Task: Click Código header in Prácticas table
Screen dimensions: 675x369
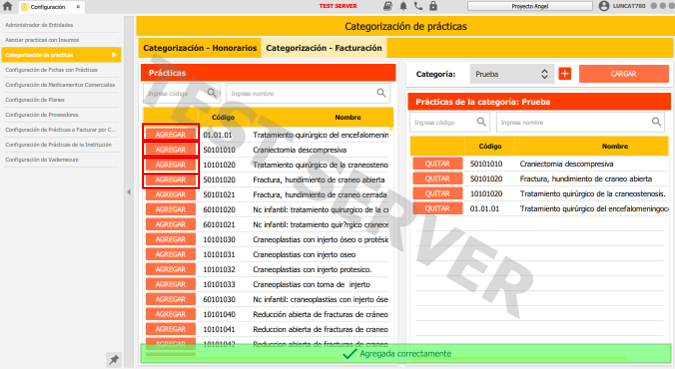Action: pyautogui.click(x=223, y=117)
